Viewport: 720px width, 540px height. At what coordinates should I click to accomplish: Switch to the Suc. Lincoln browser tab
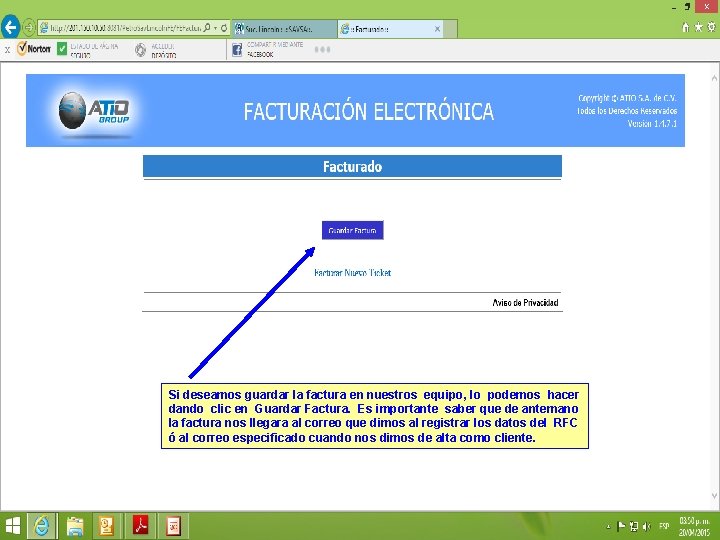click(x=284, y=28)
